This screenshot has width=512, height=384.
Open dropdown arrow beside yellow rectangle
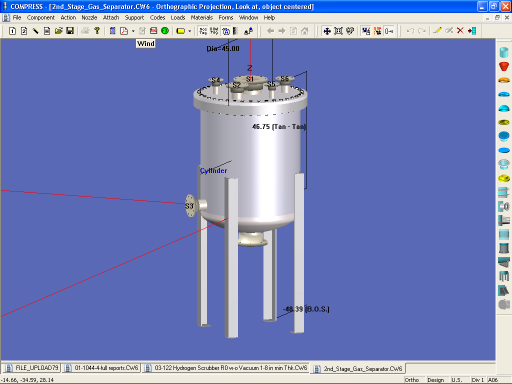[190, 31]
